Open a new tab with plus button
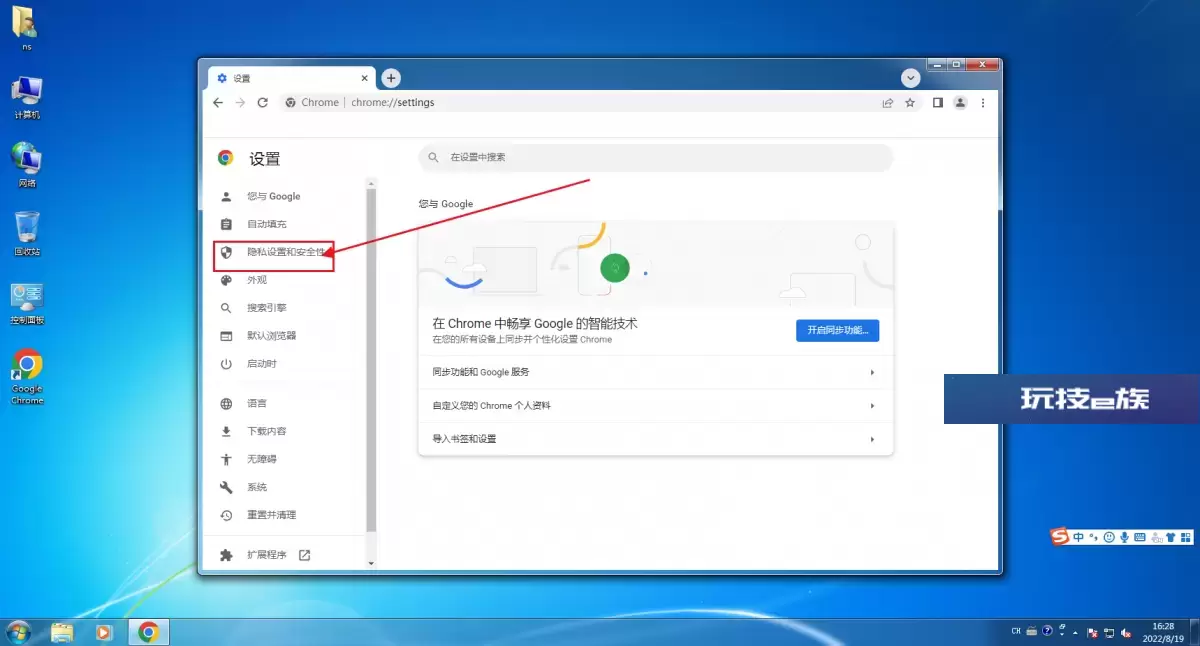This screenshot has width=1200, height=646. pyautogui.click(x=391, y=78)
